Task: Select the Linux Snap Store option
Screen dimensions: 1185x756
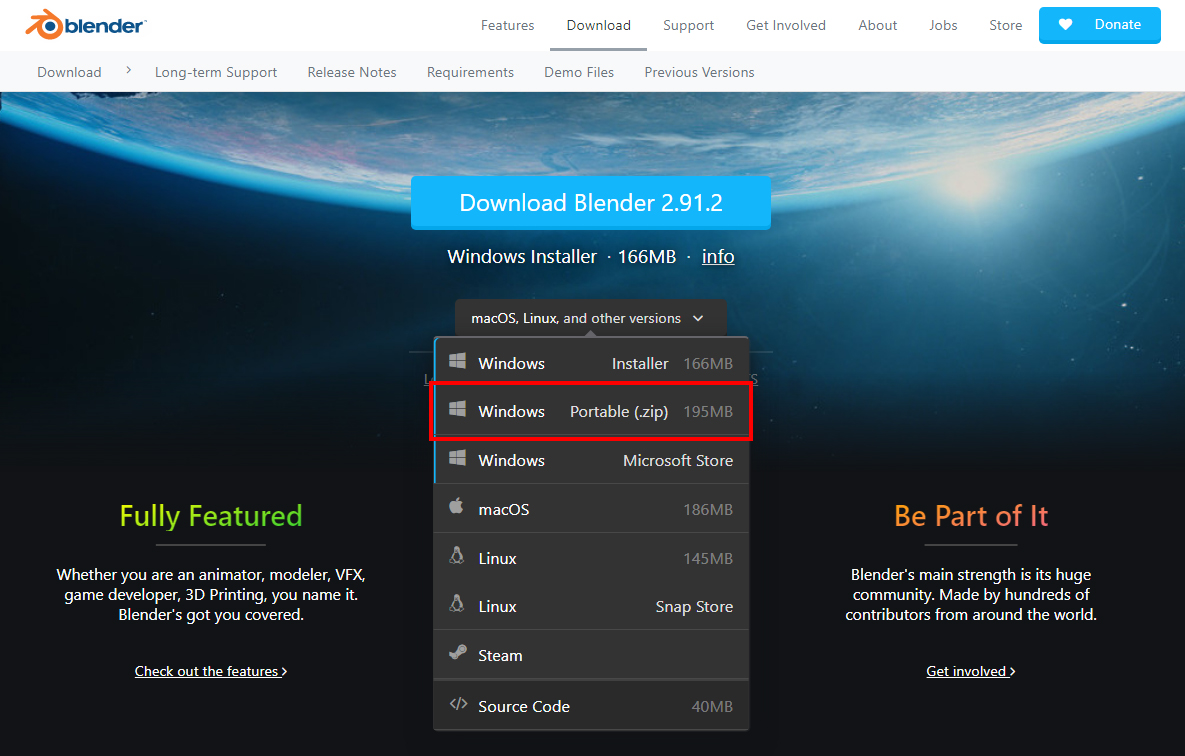Action: (591, 606)
